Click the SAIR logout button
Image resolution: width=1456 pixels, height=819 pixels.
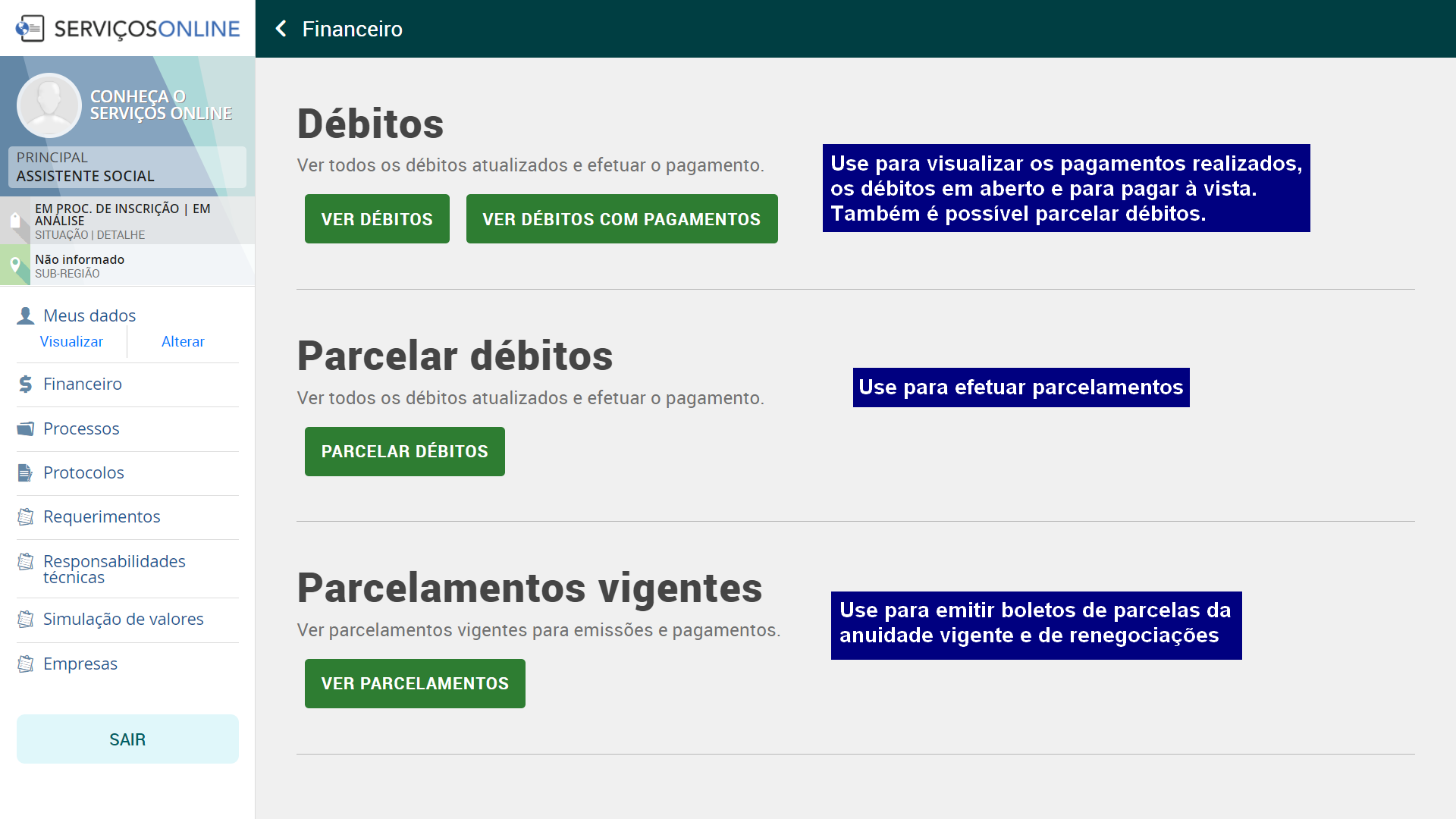[x=127, y=739]
